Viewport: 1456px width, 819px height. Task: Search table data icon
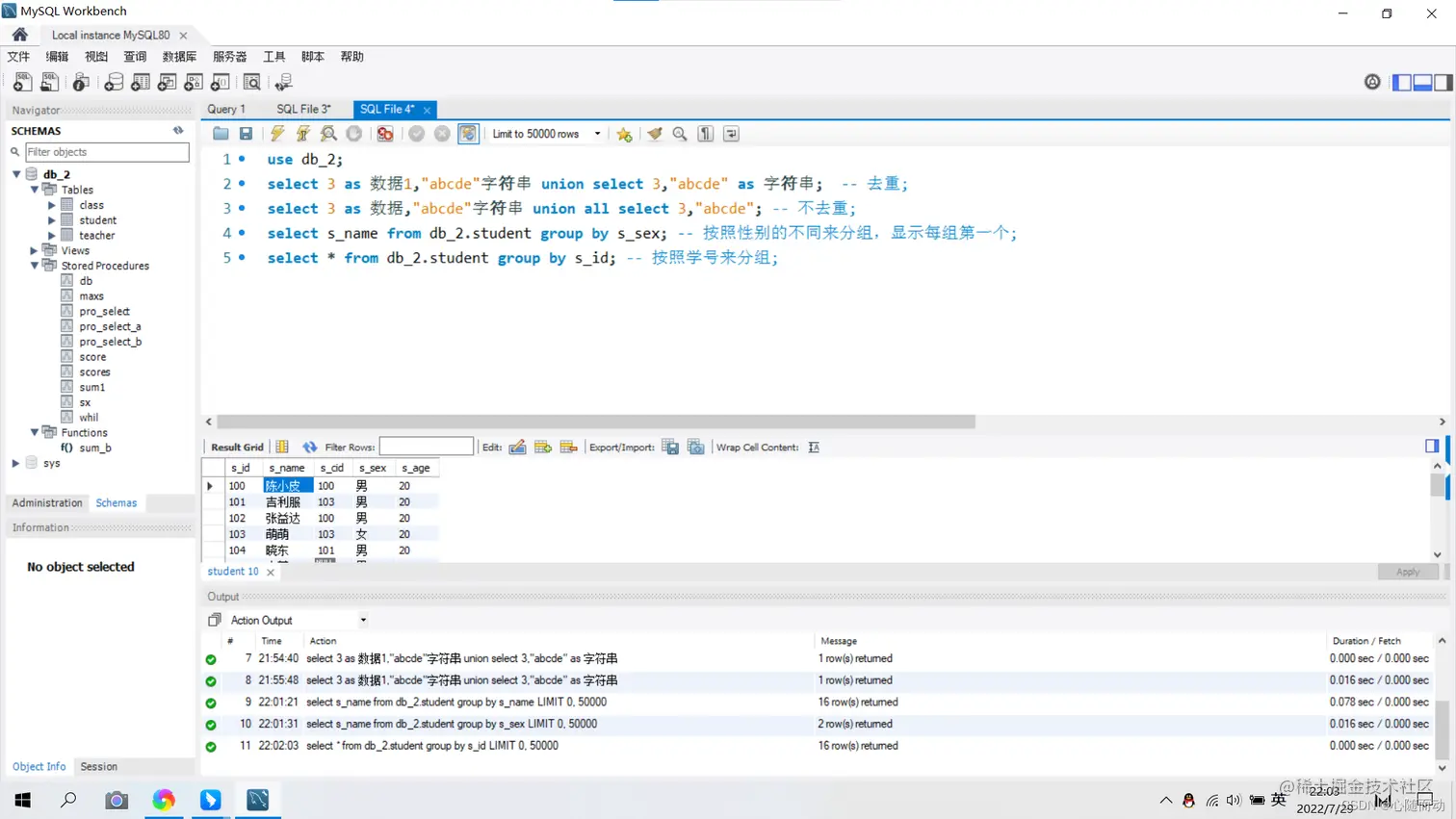[x=252, y=82]
